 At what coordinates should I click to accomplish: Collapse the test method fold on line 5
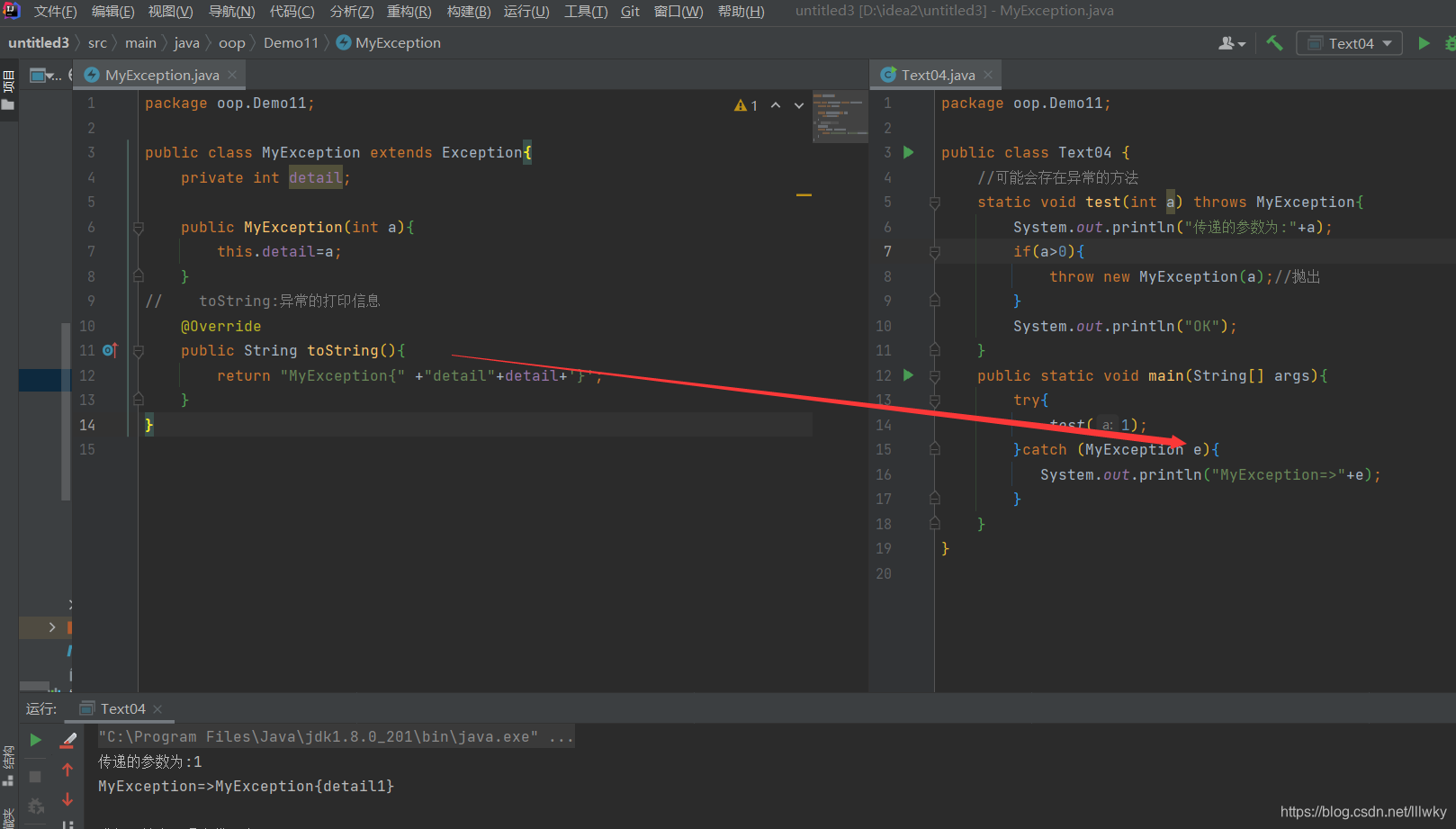click(935, 203)
